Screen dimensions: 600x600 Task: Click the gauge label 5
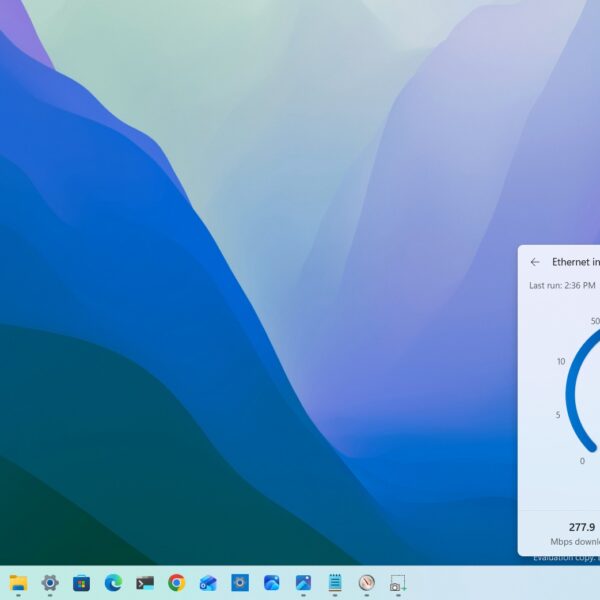pos(558,415)
